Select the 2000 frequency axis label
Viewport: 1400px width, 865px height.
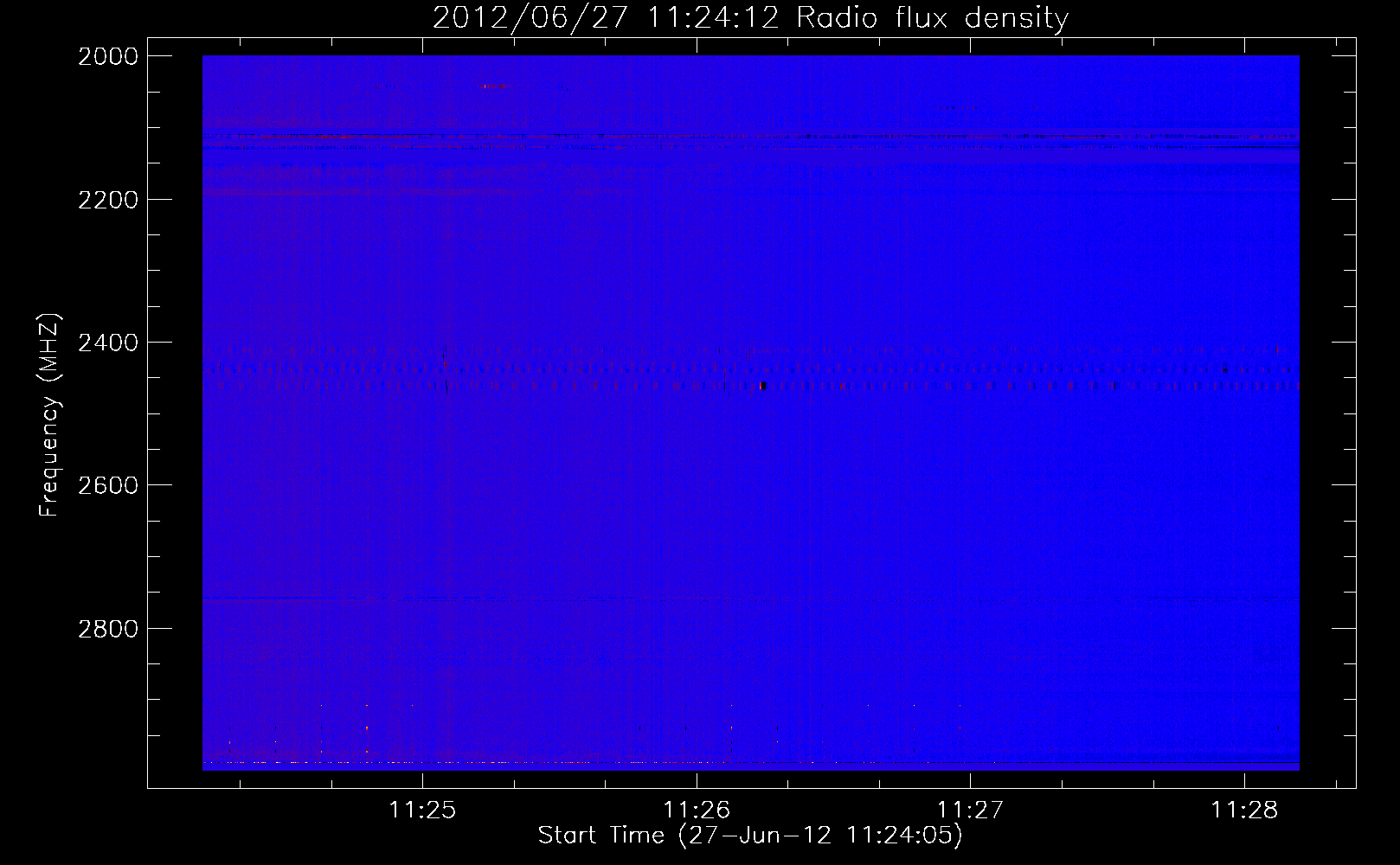coord(107,56)
